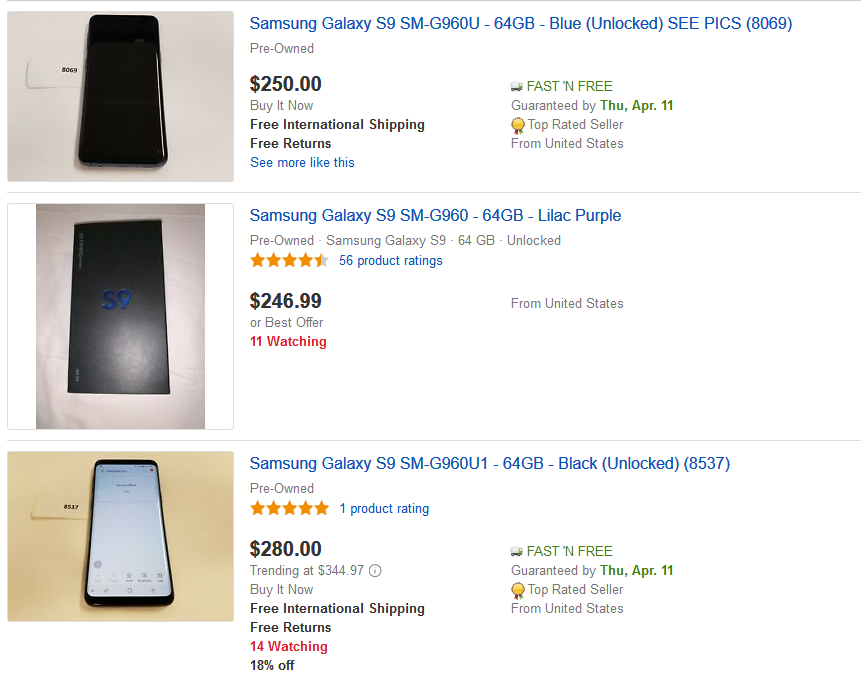Open the Lilac Purple Galaxy S9 listing title

tap(435, 215)
